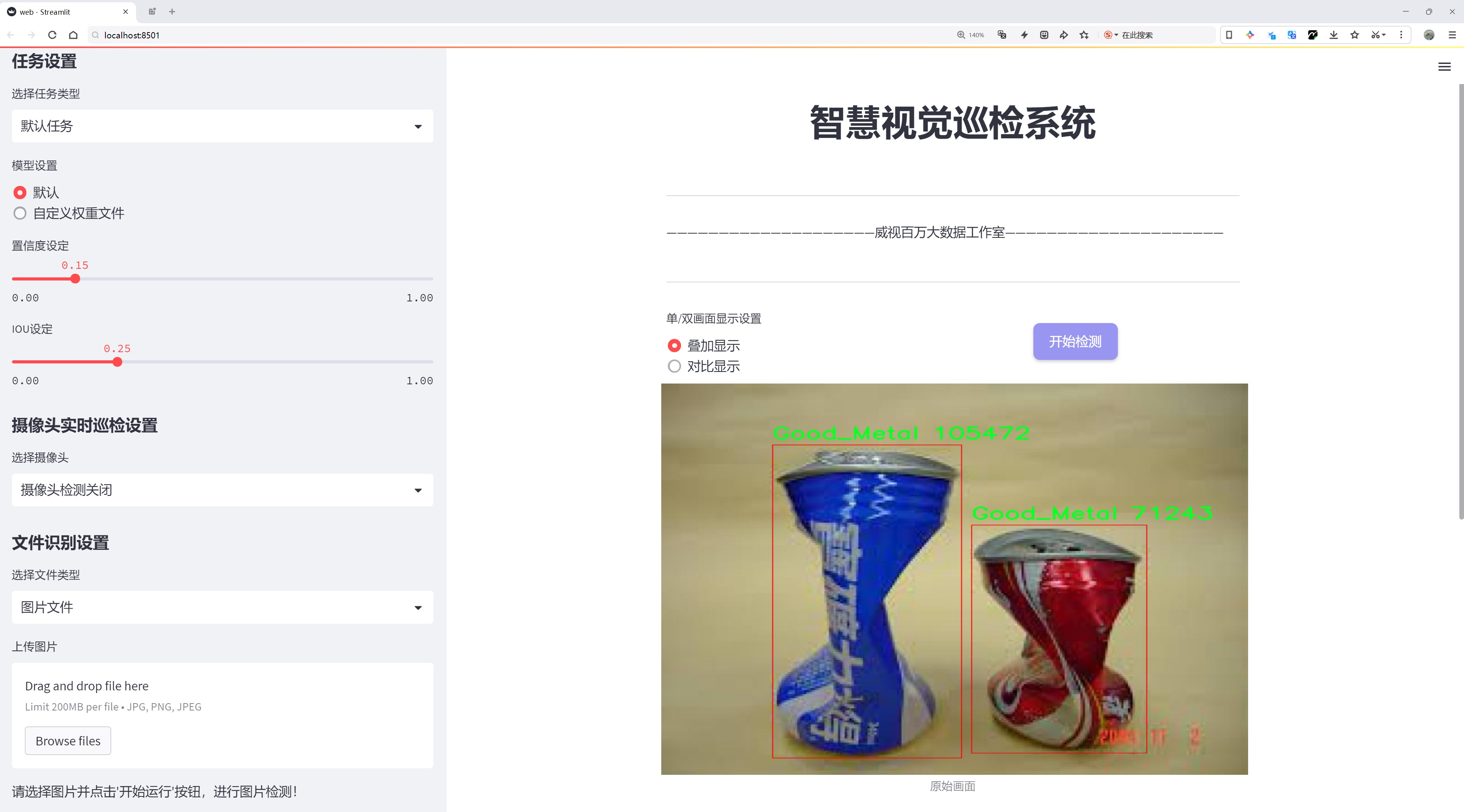1464x812 pixels.
Task: Expand the 默认任务 task type dropdown
Action: click(222, 126)
